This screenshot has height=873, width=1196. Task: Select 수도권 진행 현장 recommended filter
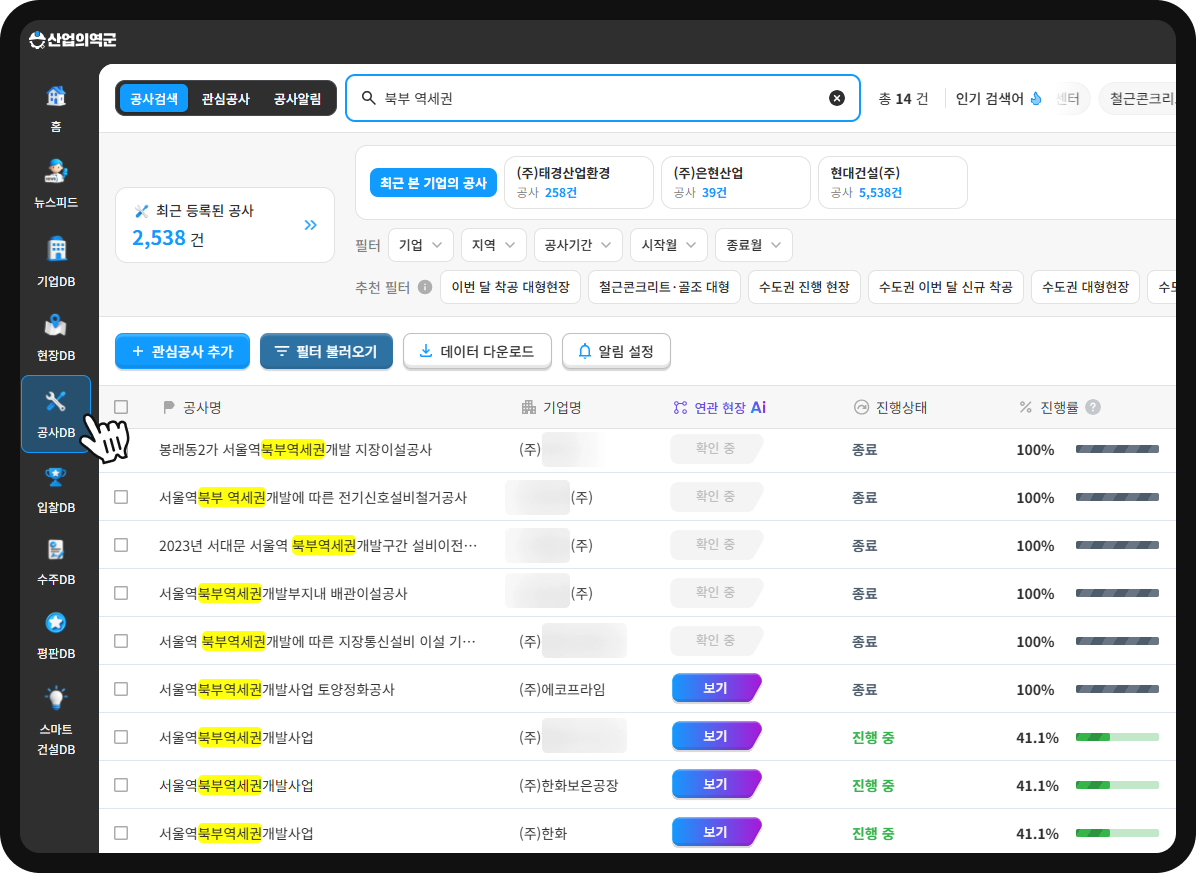pyautogui.click(x=805, y=287)
